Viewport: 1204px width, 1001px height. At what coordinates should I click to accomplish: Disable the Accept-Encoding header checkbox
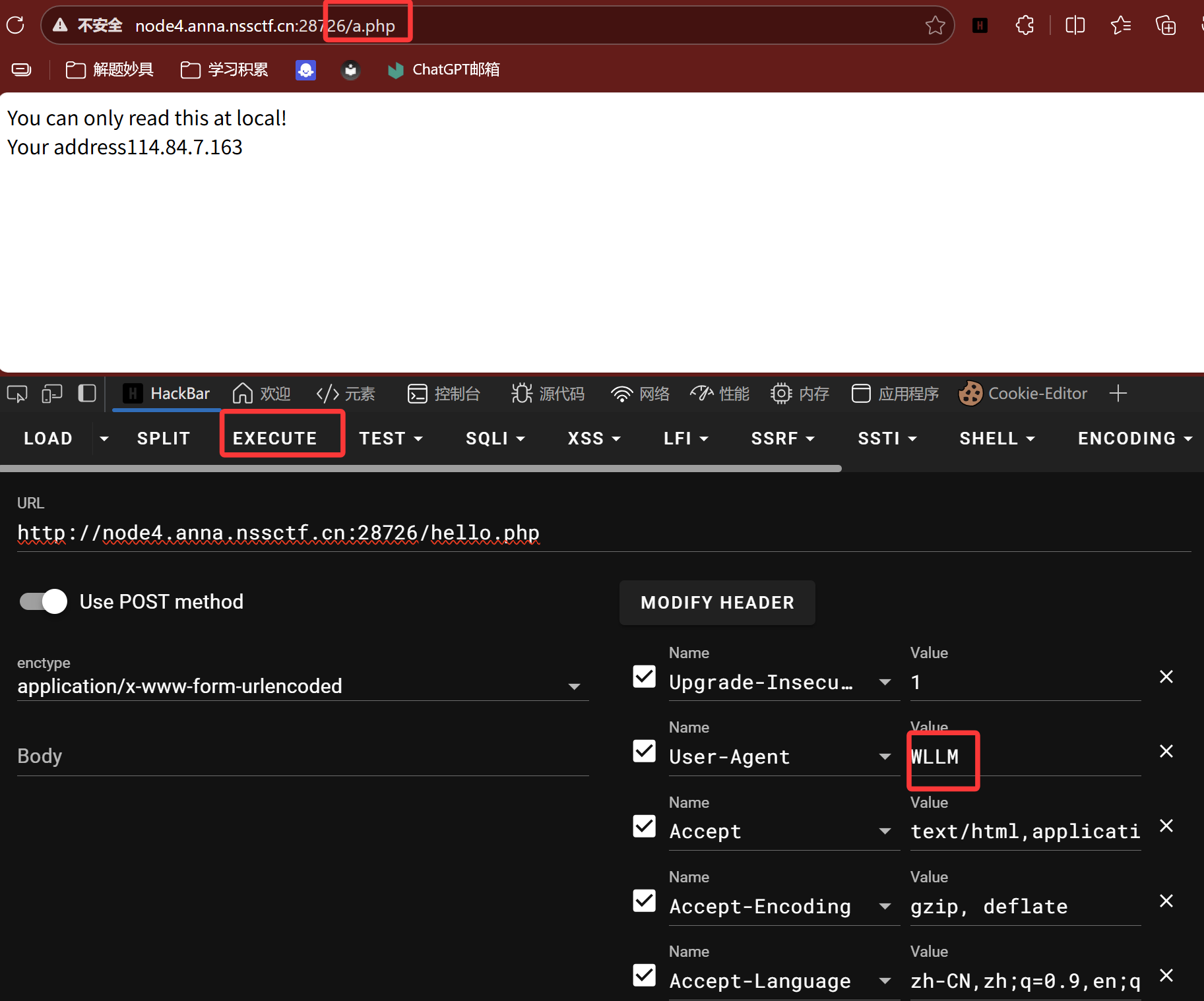(x=644, y=901)
